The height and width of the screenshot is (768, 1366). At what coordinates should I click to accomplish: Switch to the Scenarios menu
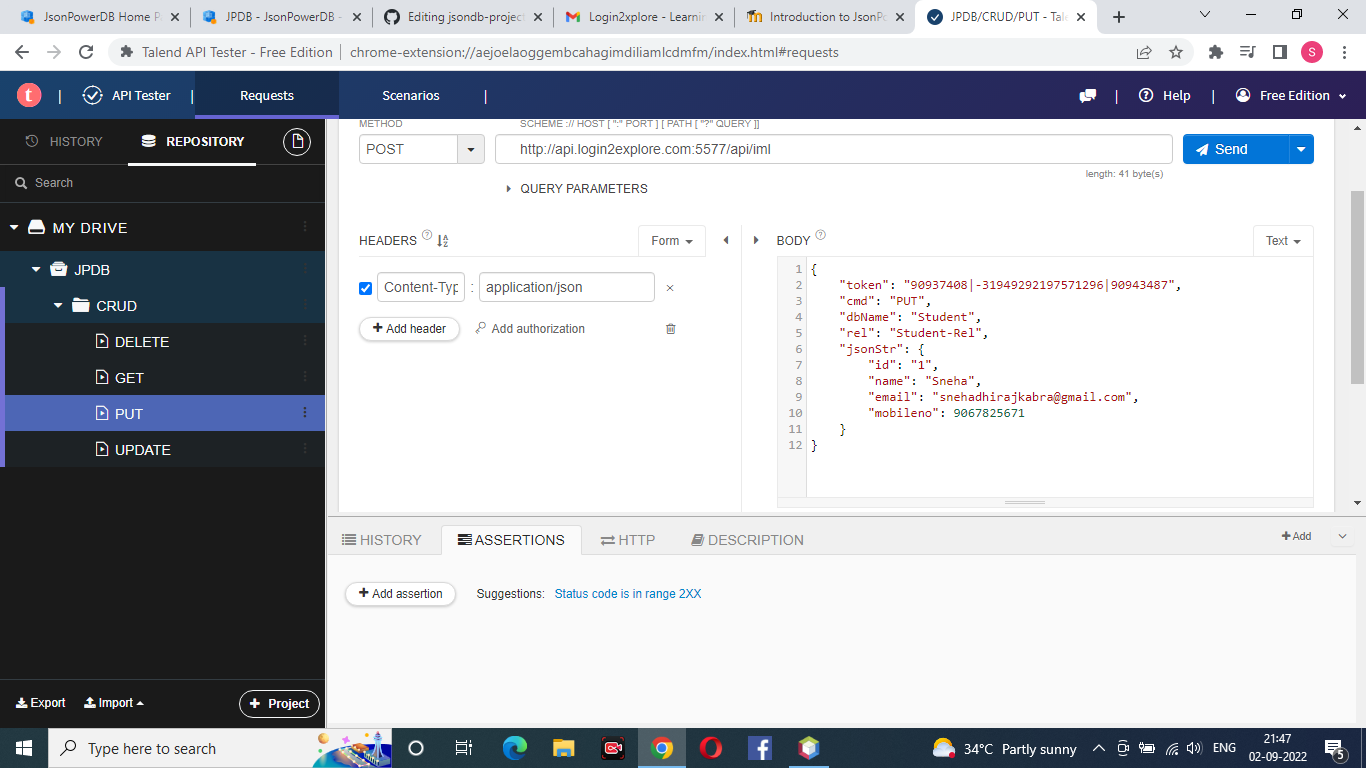(x=410, y=95)
